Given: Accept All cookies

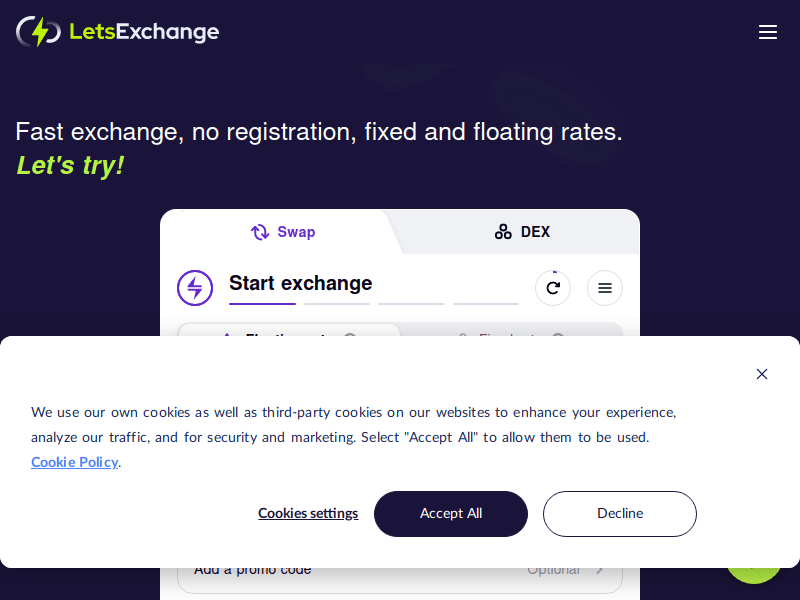Looking at the screenshot, I should pos(450,513).
